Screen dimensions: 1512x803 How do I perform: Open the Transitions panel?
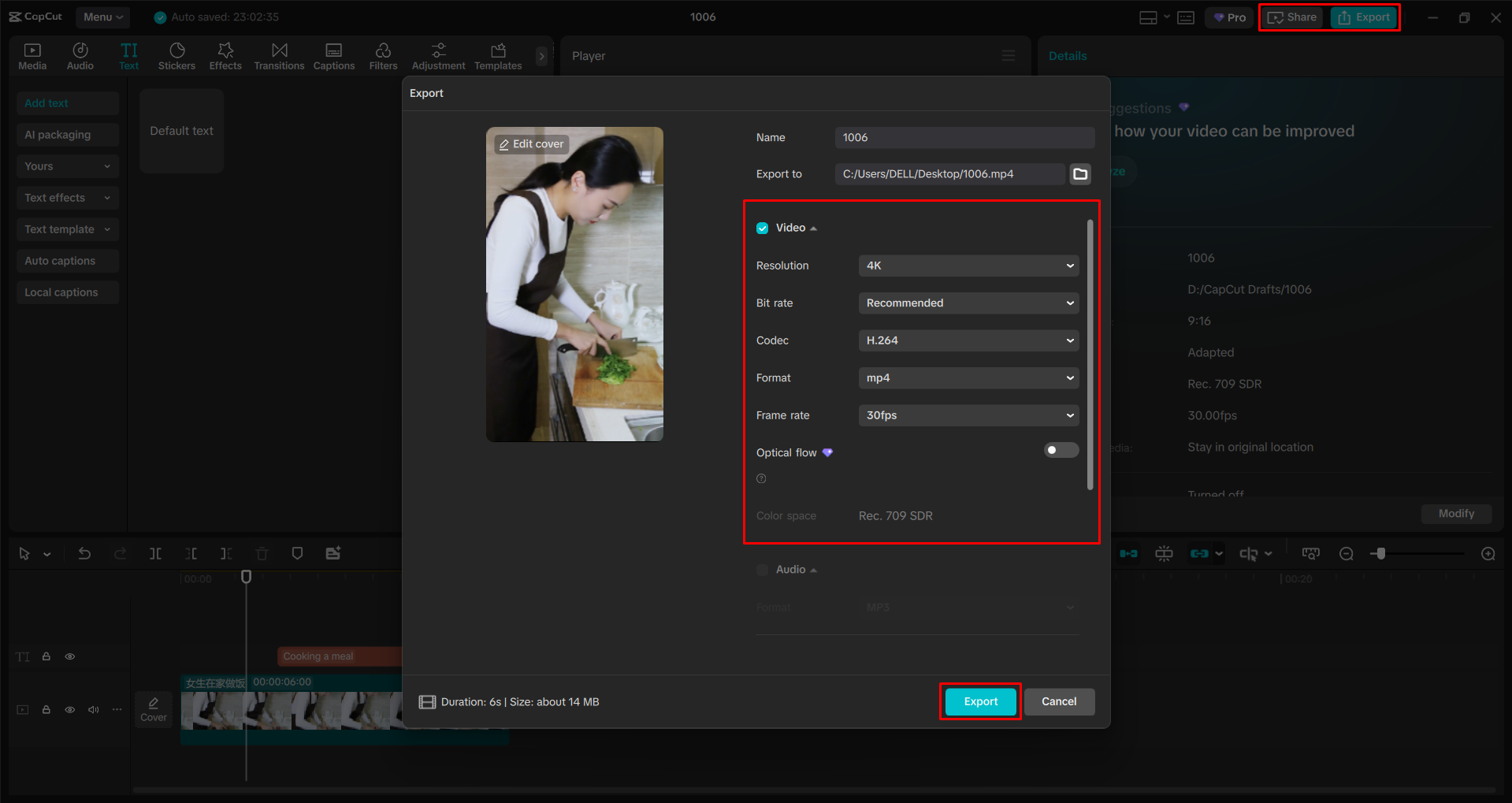pos(279,55)
